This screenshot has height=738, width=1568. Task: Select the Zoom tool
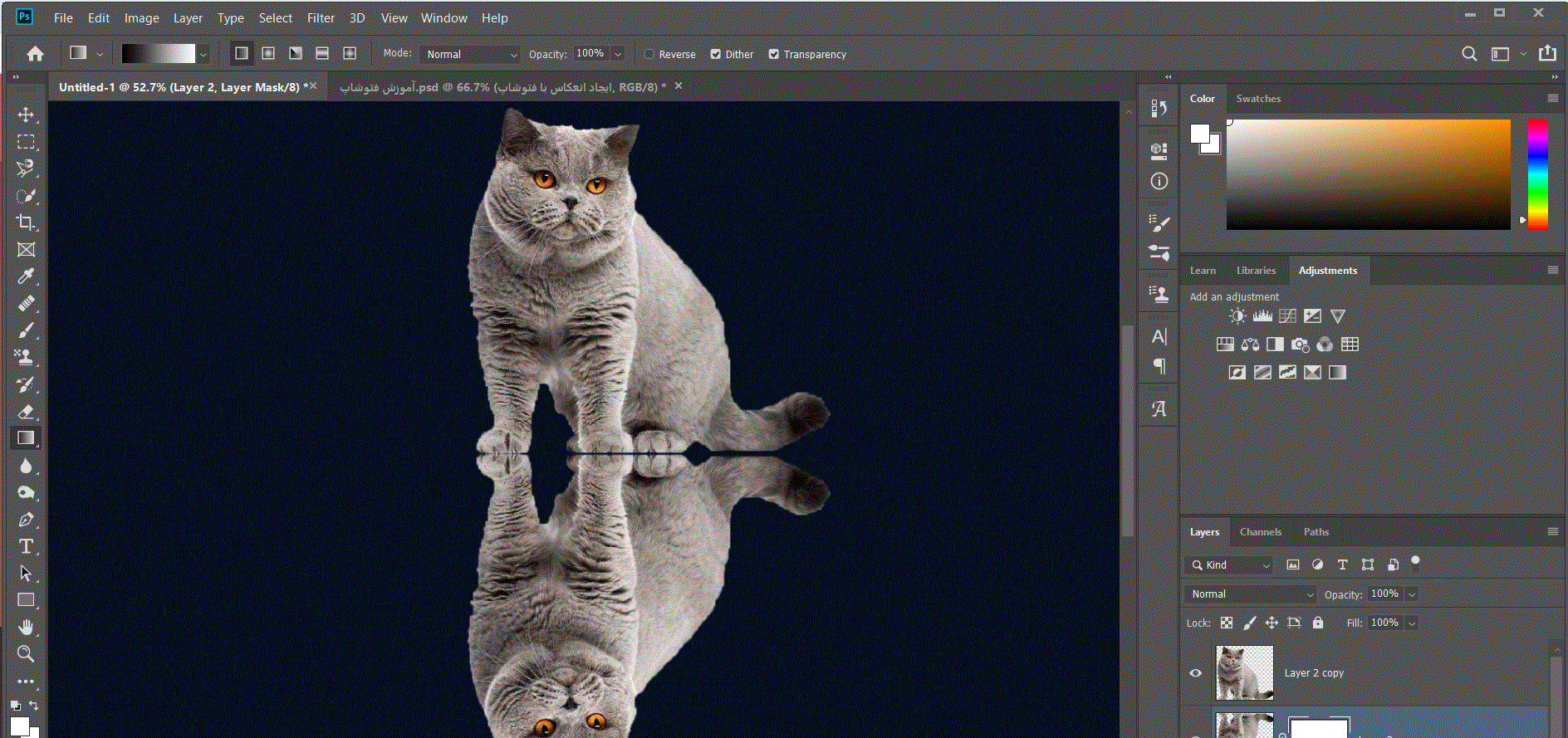(26, 654)
